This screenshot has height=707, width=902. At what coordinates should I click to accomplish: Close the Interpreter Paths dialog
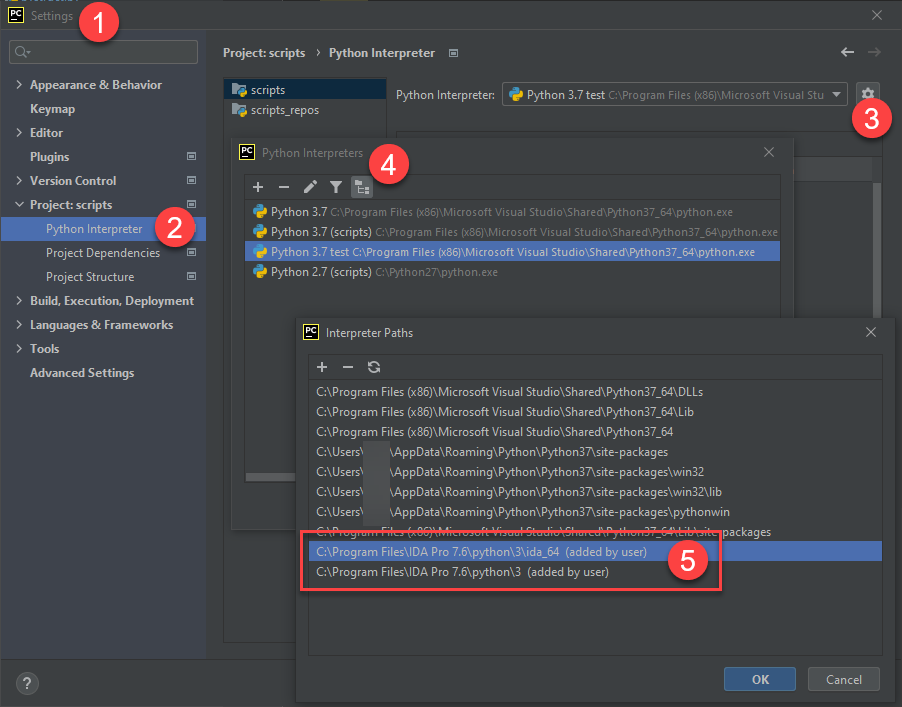pos(871,332)
